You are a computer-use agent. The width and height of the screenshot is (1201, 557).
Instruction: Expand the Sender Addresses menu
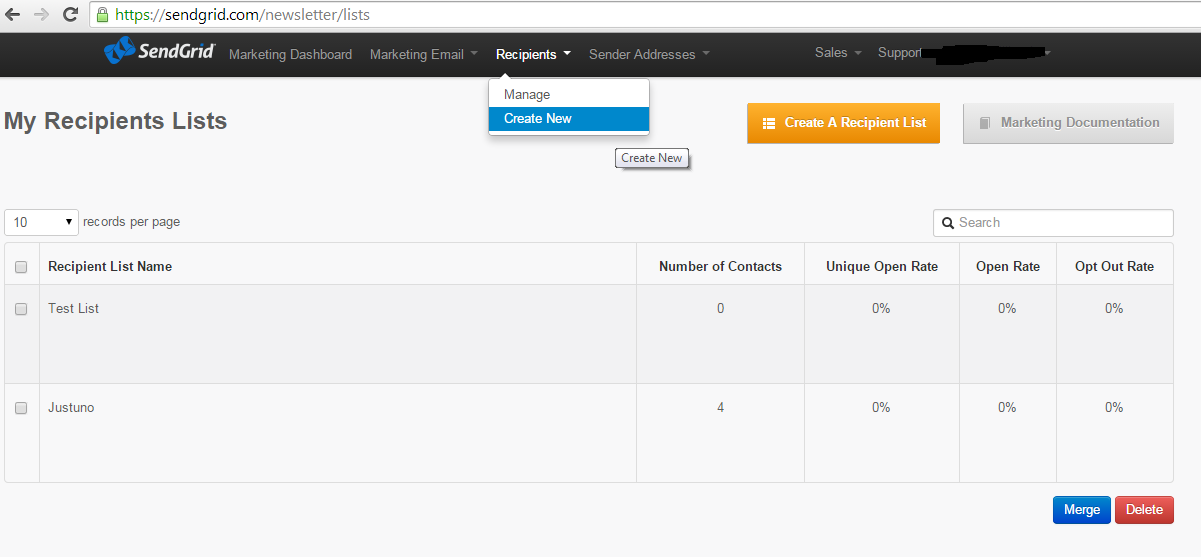click(x=649, y=54)
